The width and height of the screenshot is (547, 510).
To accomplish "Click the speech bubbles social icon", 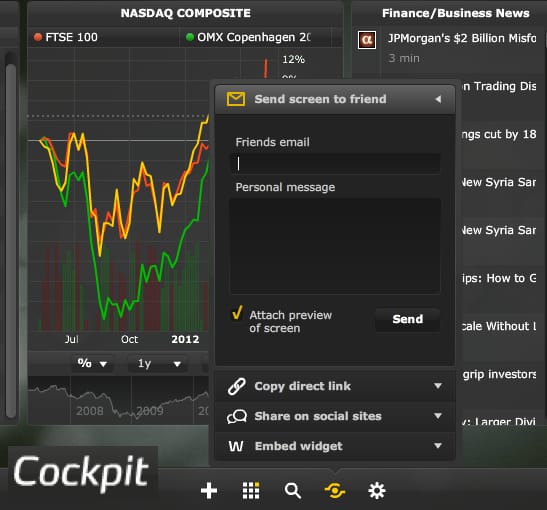I will (x=237, y=416).
